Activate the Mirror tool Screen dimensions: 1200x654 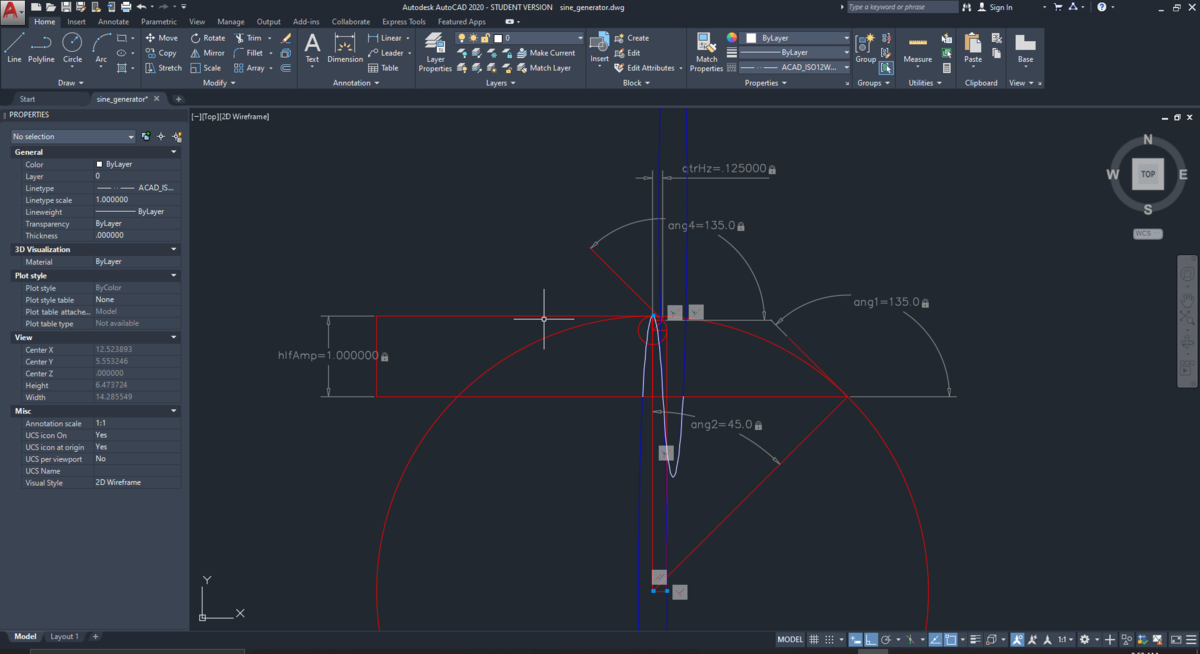coord(208,53)
